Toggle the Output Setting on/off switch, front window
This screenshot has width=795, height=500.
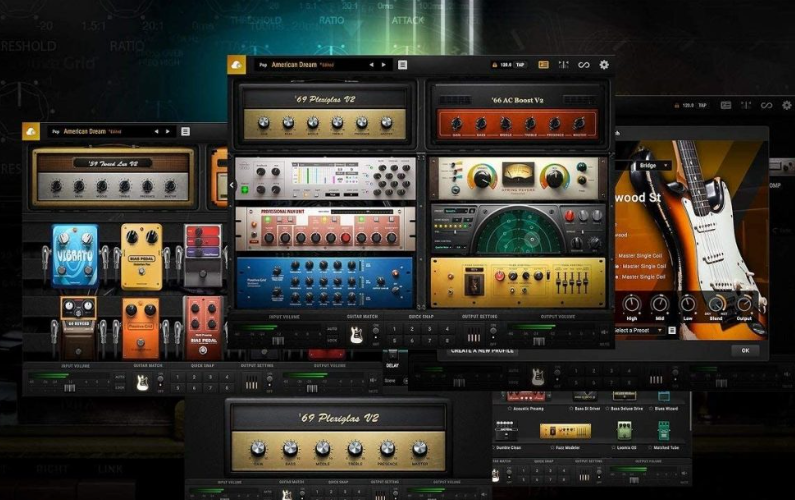(x=493, y=334)
